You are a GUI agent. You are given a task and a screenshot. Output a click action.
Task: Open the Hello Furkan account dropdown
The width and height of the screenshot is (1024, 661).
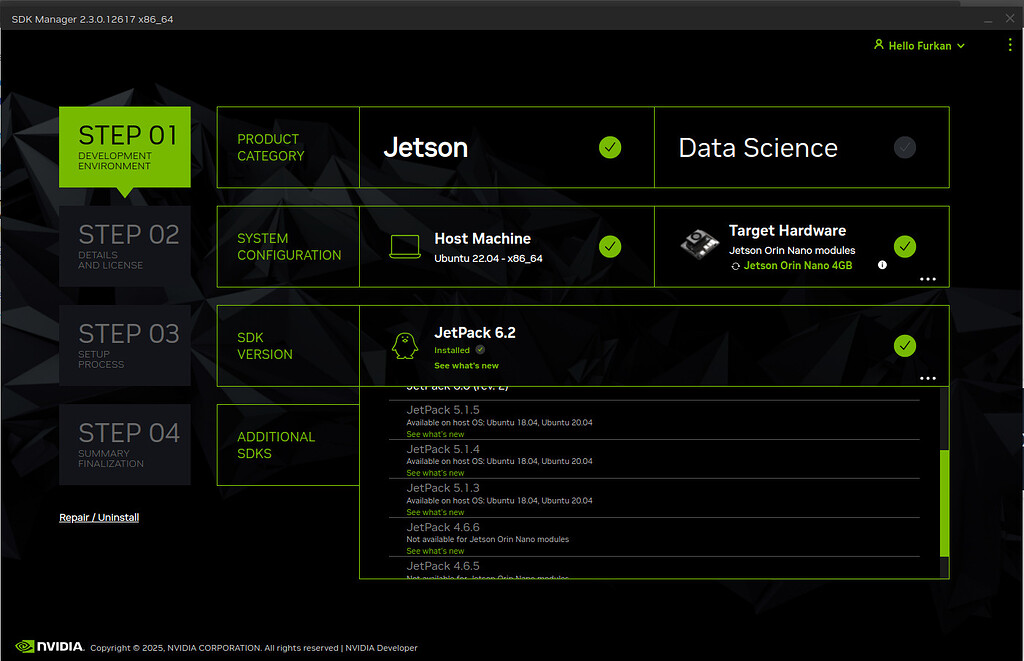(918, 45)
